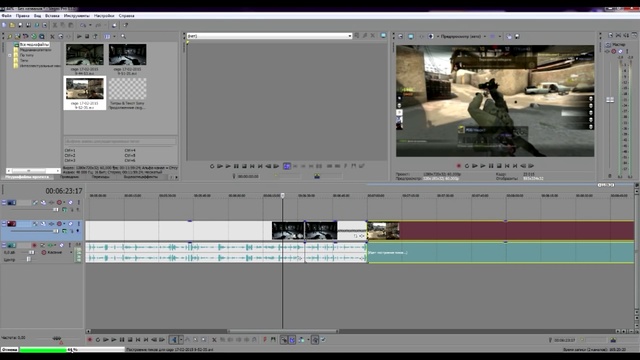Viewport: 640px width, 360px height.
Task: Toggle Enable snapping in timeline toolbar
Action: click(x=284, y=340)
